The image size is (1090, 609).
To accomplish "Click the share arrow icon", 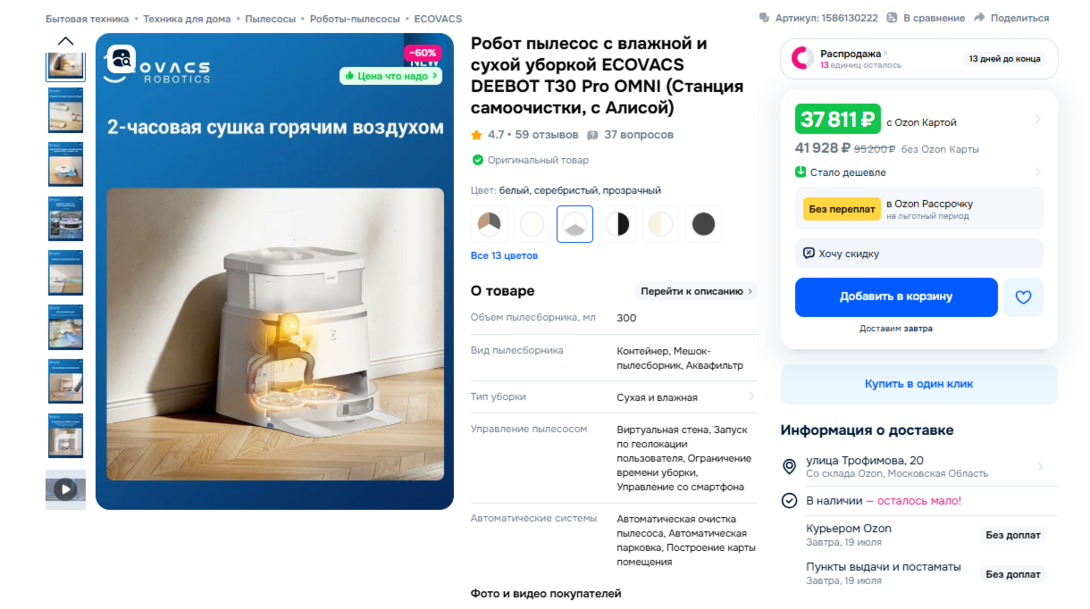I will (x=979, y=17).
